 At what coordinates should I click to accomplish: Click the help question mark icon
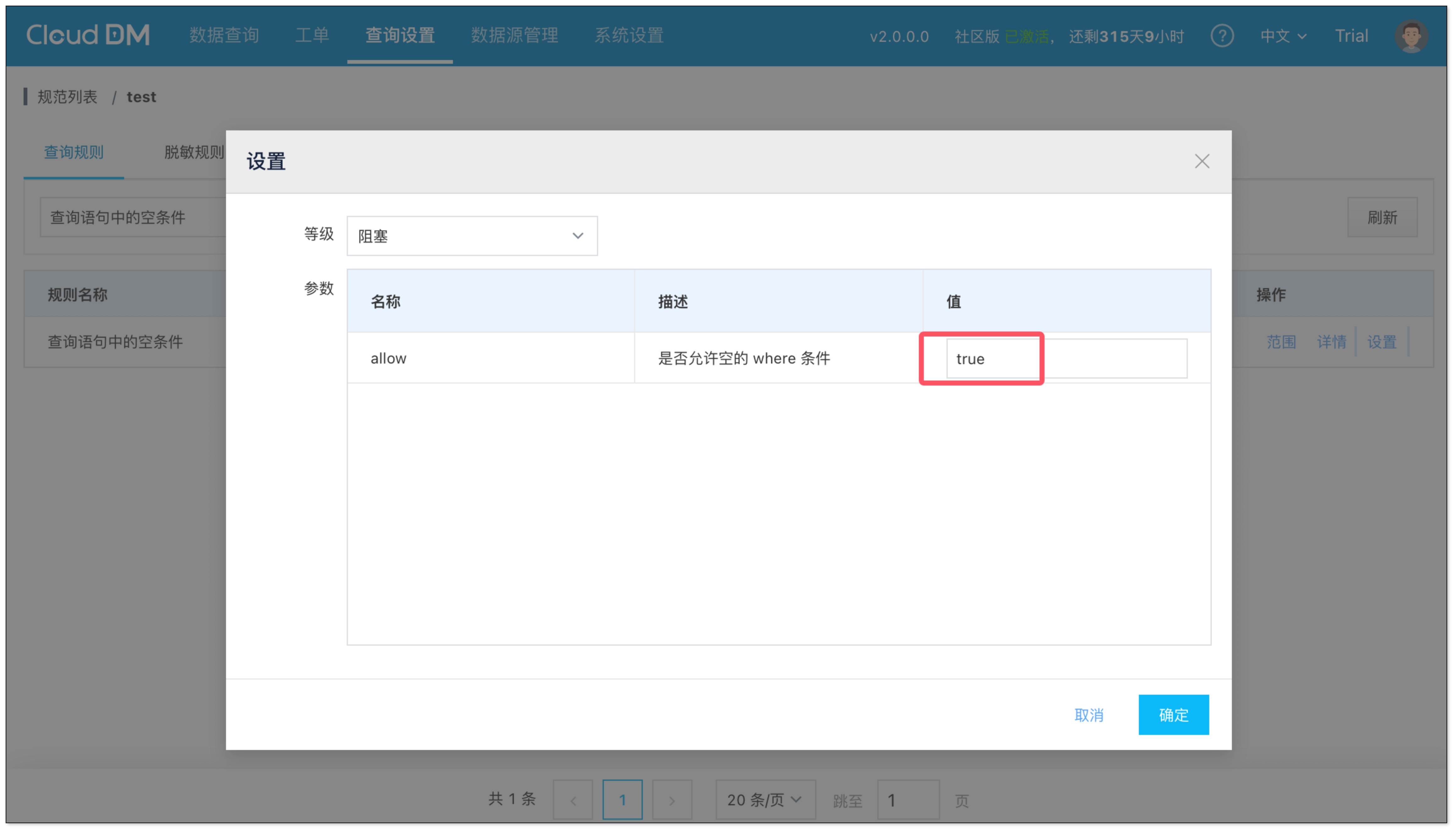pyautogui.click(x=1221, y=36)
